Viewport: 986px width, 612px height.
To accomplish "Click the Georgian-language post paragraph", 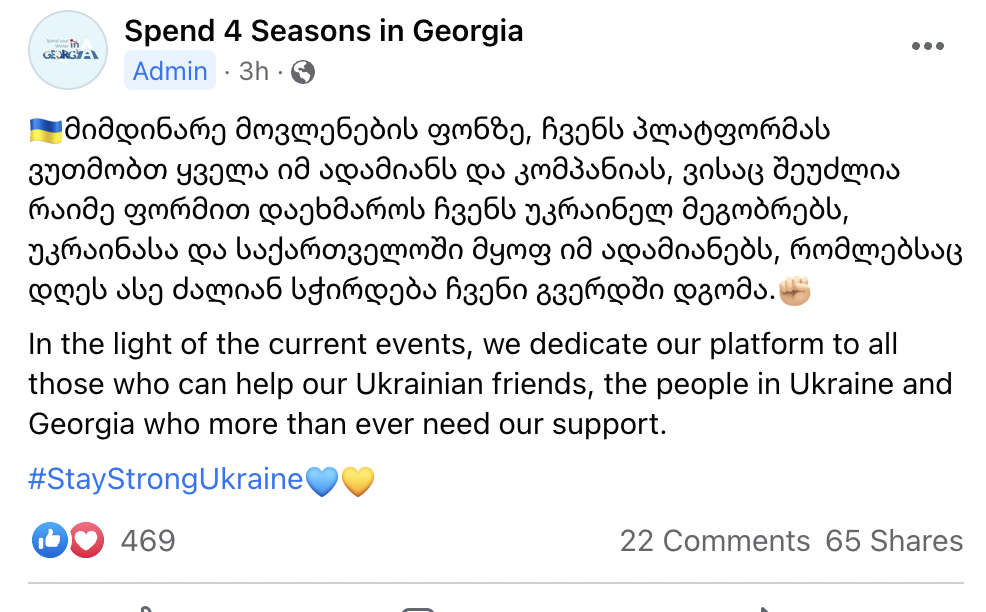I will tap(480, 212).
